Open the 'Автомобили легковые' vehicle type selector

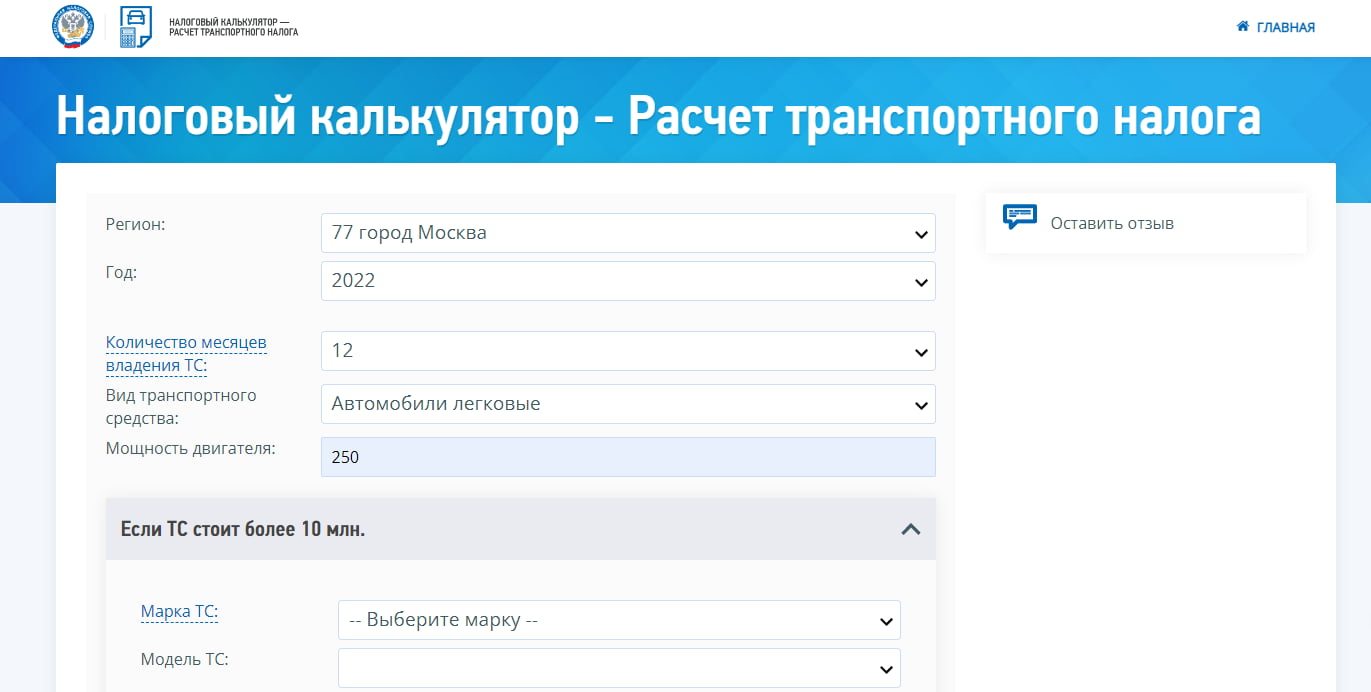pyautogui.click(x=627, y=404)
